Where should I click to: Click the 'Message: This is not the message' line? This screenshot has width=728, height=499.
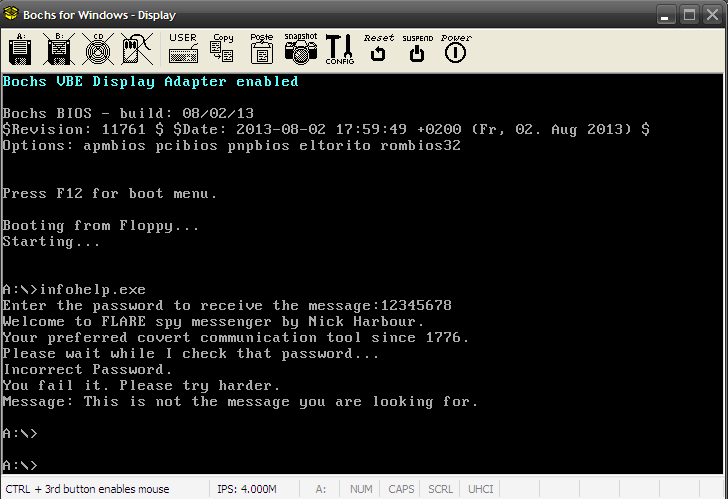tap(240, 402)
